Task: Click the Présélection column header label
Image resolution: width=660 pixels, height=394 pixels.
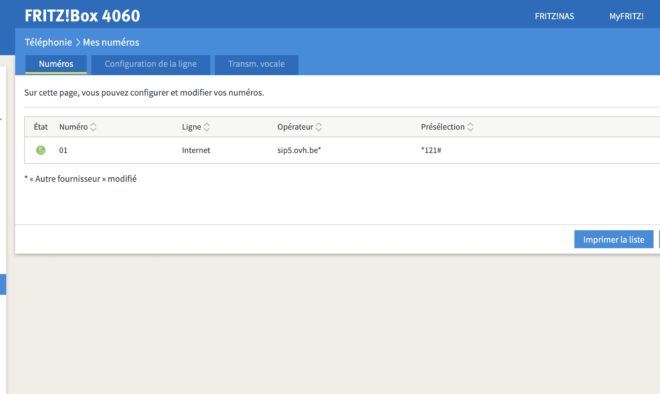Action: pos(443,127)
